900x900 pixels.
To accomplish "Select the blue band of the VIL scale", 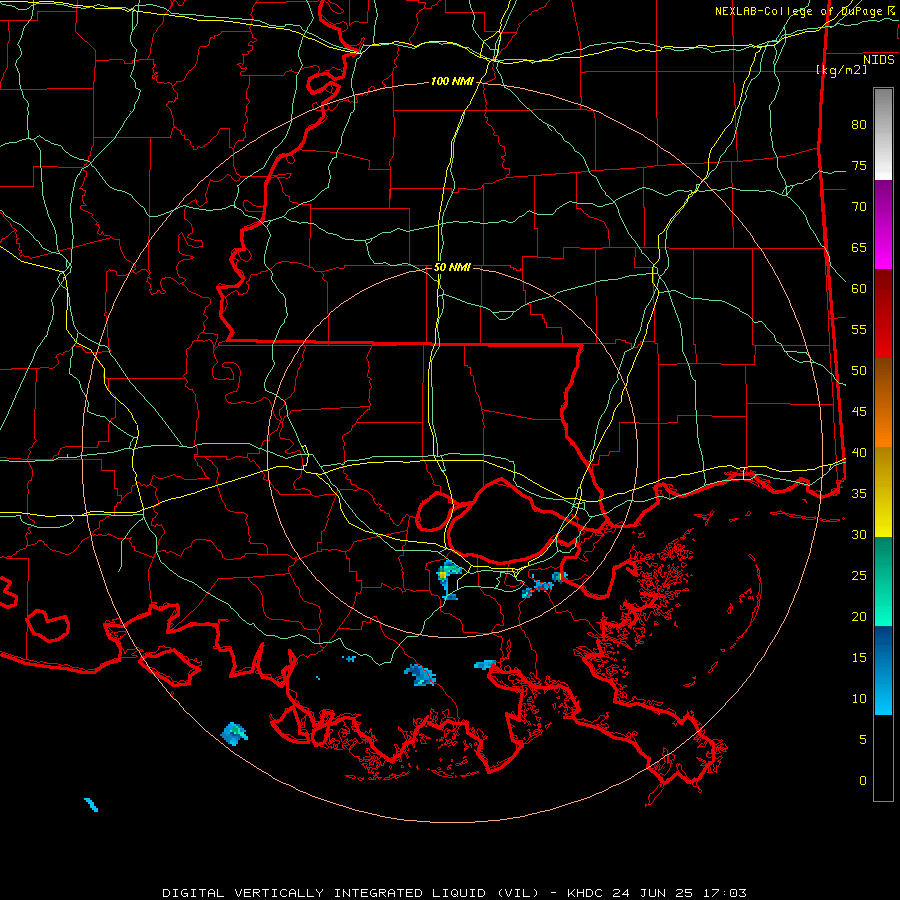I will click(x=883, y=670).
